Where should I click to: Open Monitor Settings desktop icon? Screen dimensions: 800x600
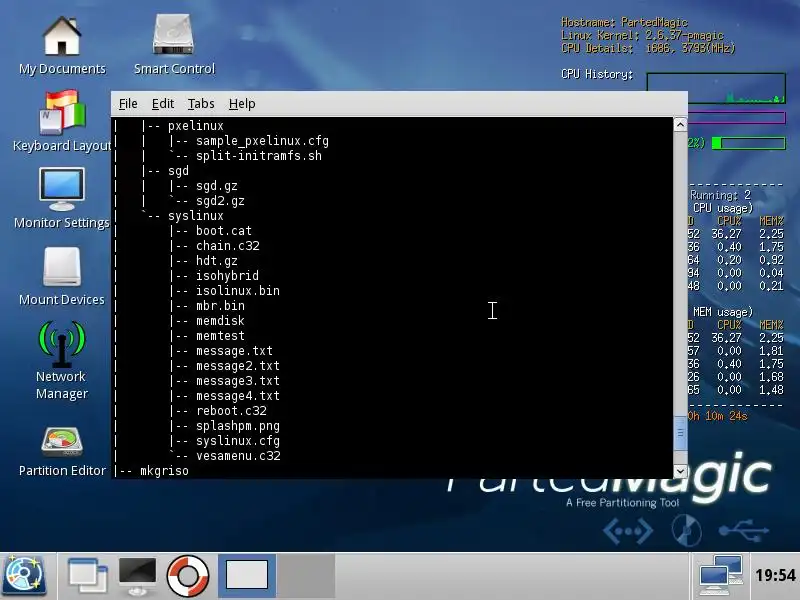[x=62, y=198]
